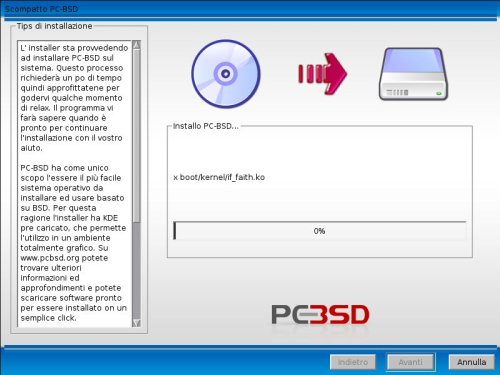The image size is (500, 375).
Task: Click the Annulla button
Action: [471, 362]
